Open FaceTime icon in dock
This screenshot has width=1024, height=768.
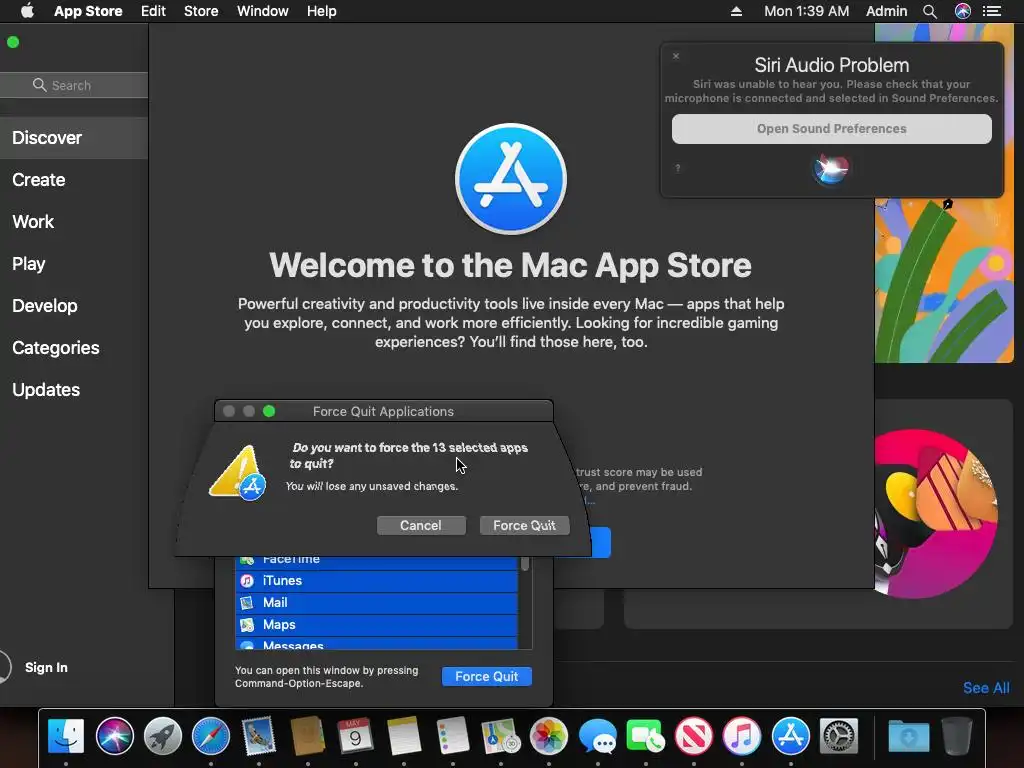(x=645, y=736)
